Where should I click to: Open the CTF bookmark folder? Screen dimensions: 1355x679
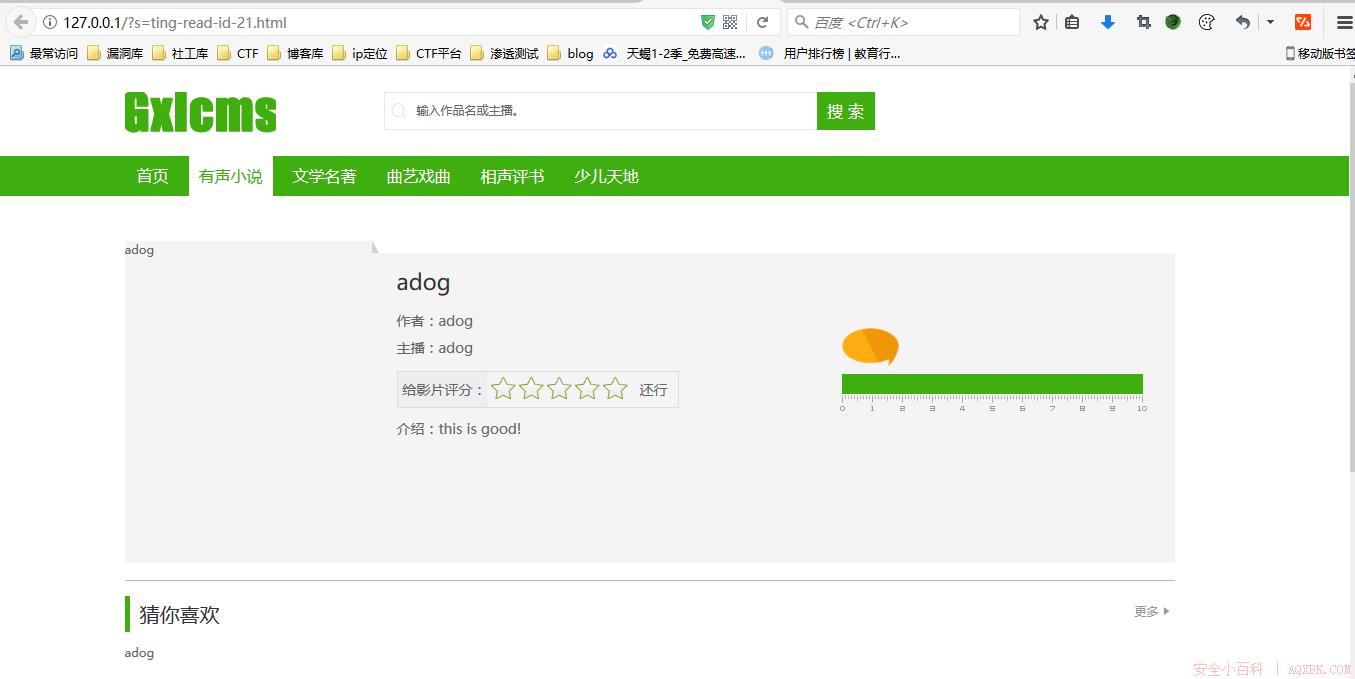238,53
